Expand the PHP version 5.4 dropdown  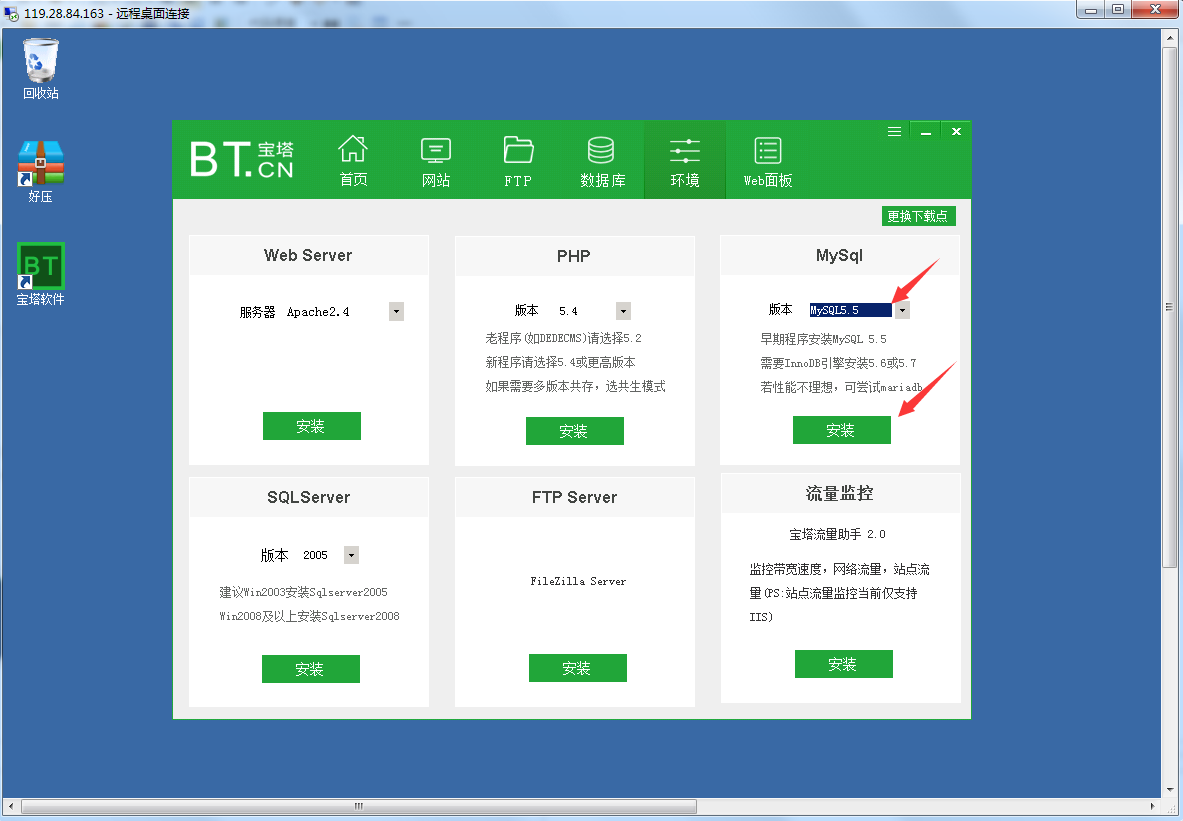[623, 311]
